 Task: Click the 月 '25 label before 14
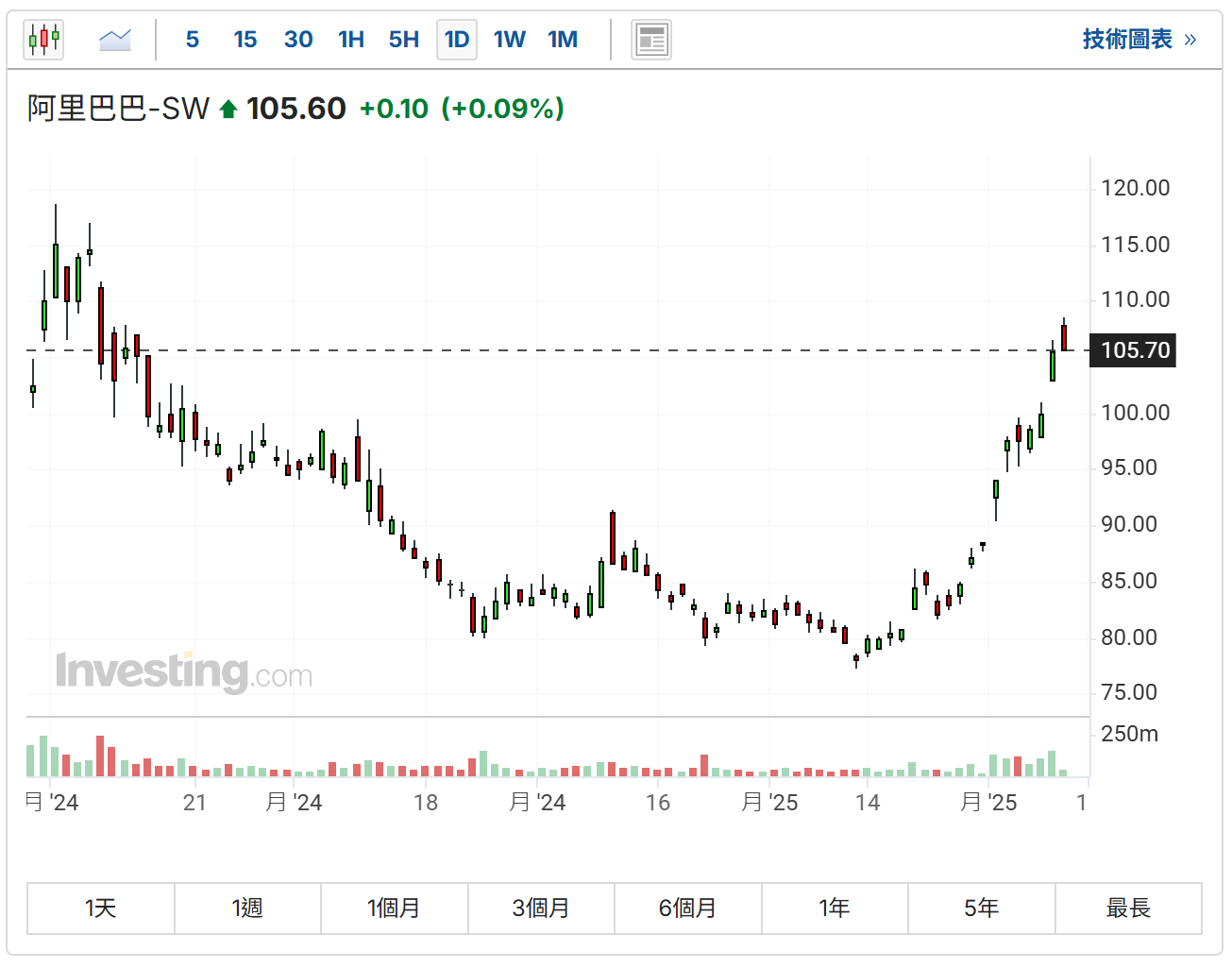pos(769,803)
